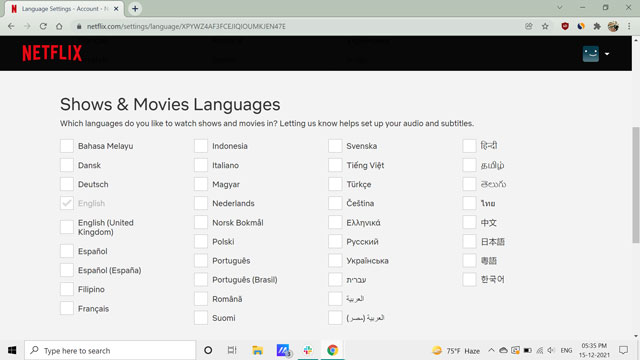640x360 pixels.
Task: Check the 한국어 checkbox
Action: (469, 280)
